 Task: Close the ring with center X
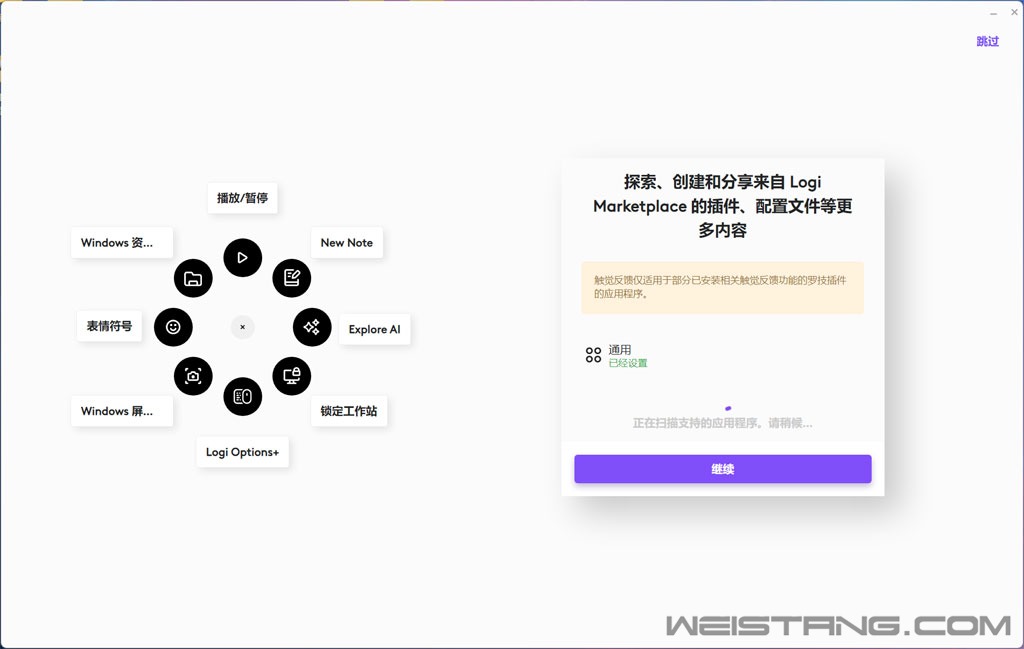point(242,327)
